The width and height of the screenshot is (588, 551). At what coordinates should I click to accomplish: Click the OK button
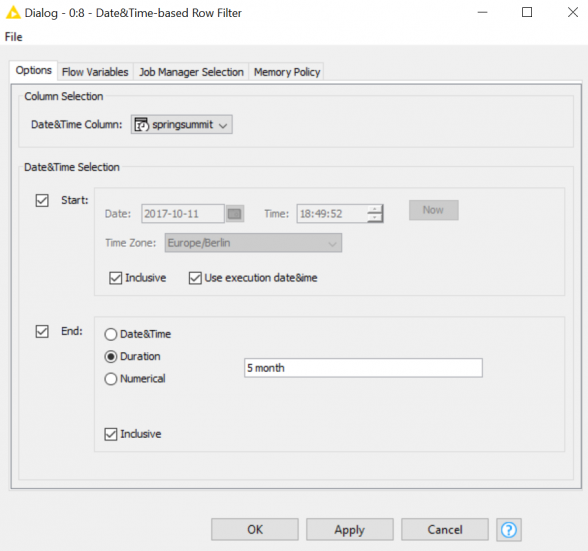(255, 530)
